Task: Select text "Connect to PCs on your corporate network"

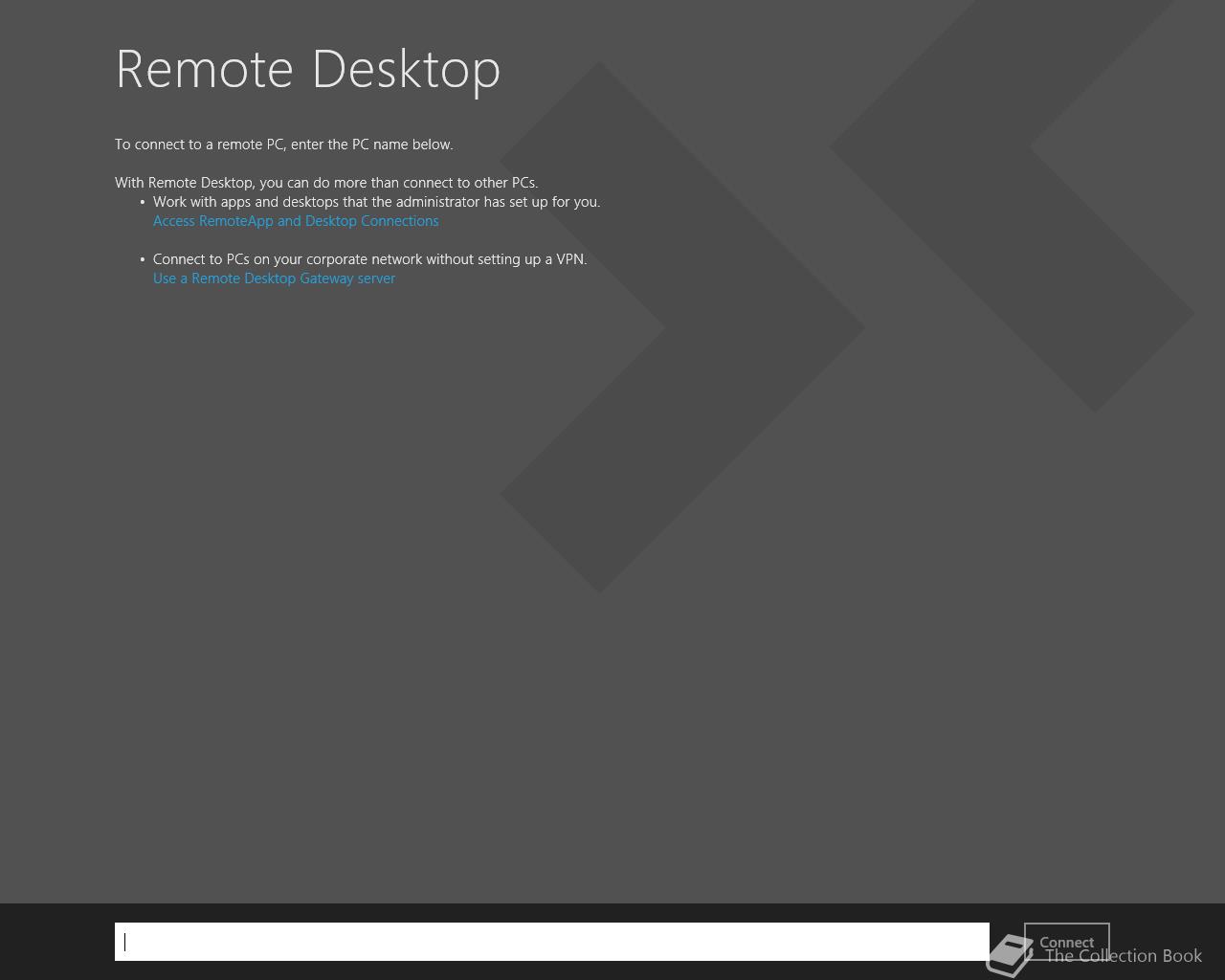Action: (x=287, y=259)
